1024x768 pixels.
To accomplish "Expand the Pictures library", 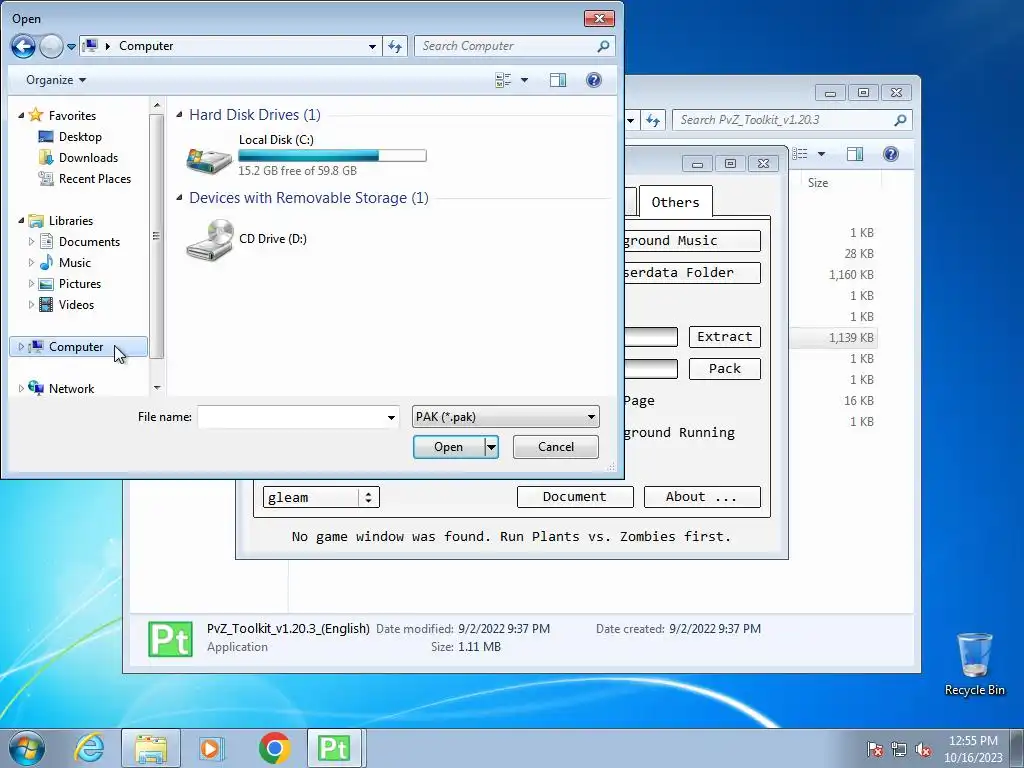I will 31,283.
